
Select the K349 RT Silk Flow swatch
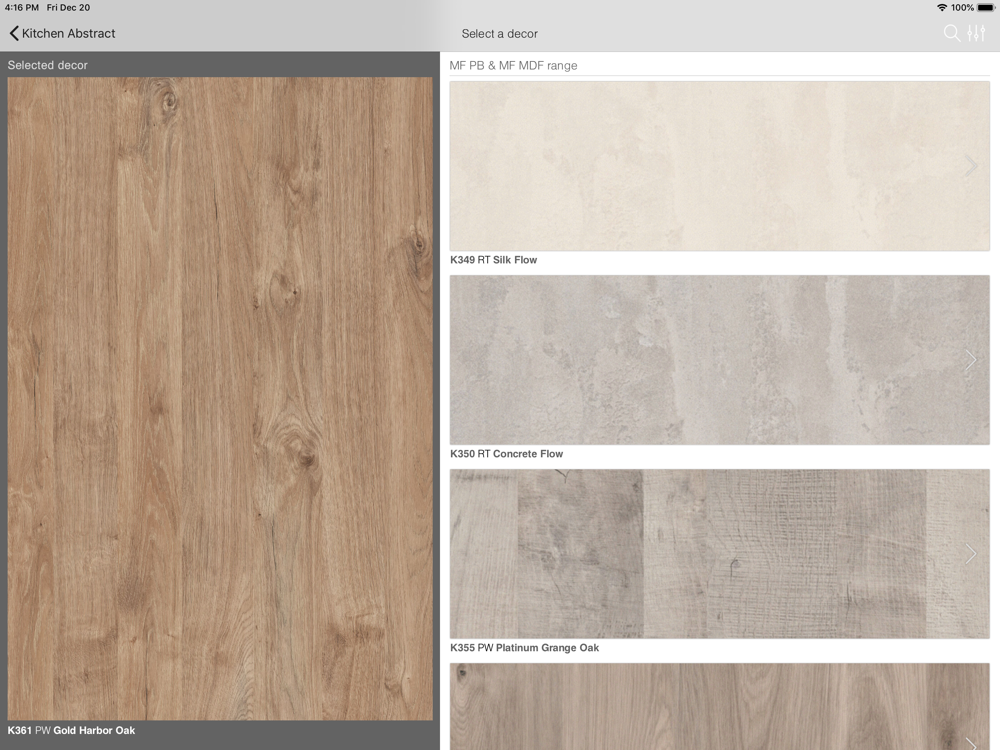tap(719, 166)
